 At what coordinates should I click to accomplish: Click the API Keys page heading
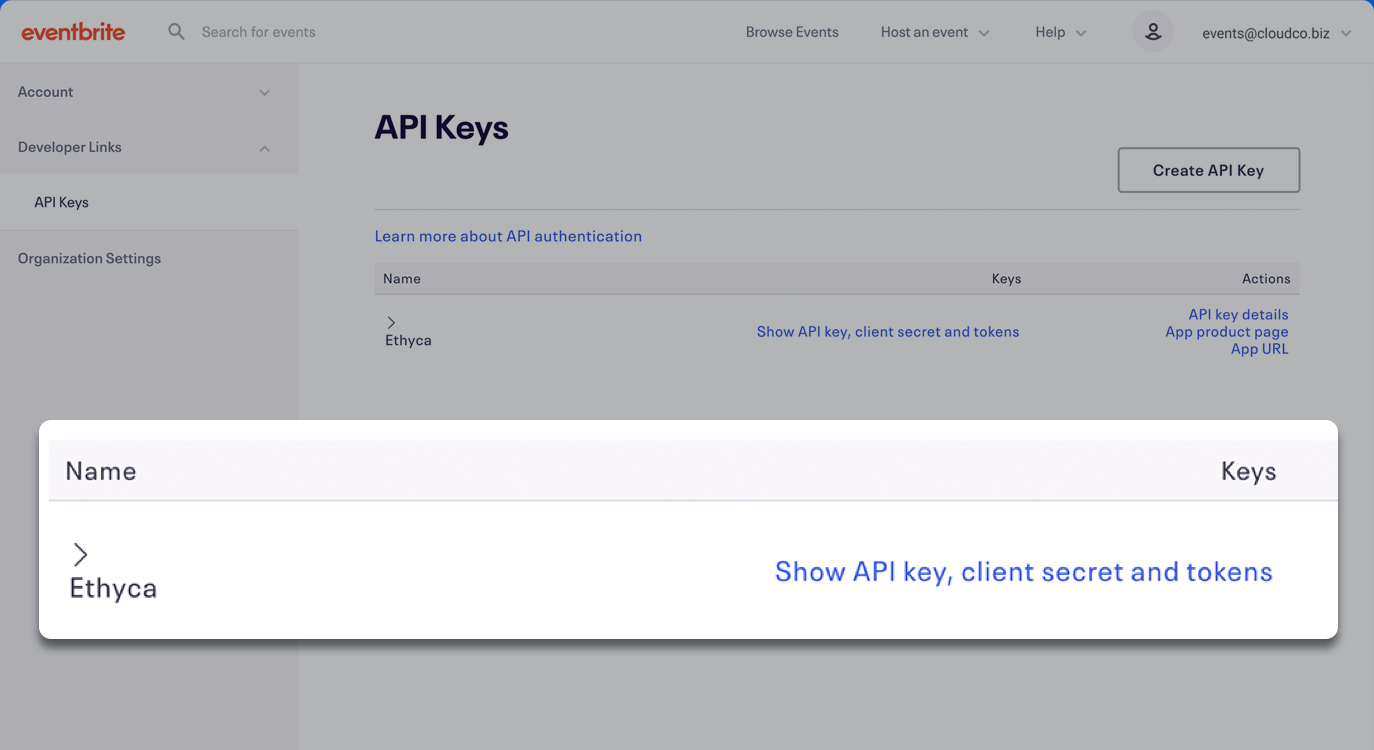click(x=441, y=128)
